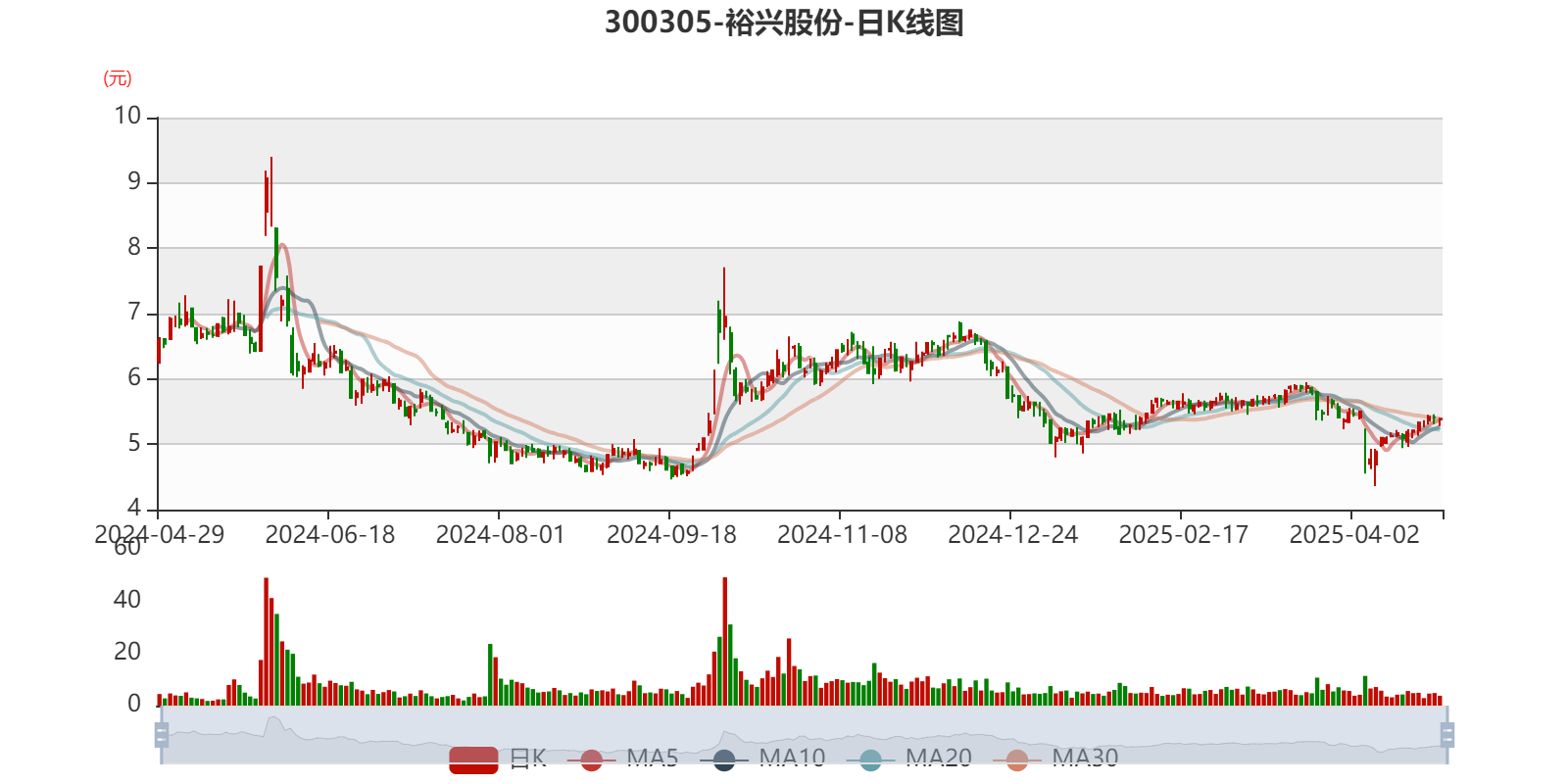
Task: Click the price axis label 10
Action: tap(127, 117)
